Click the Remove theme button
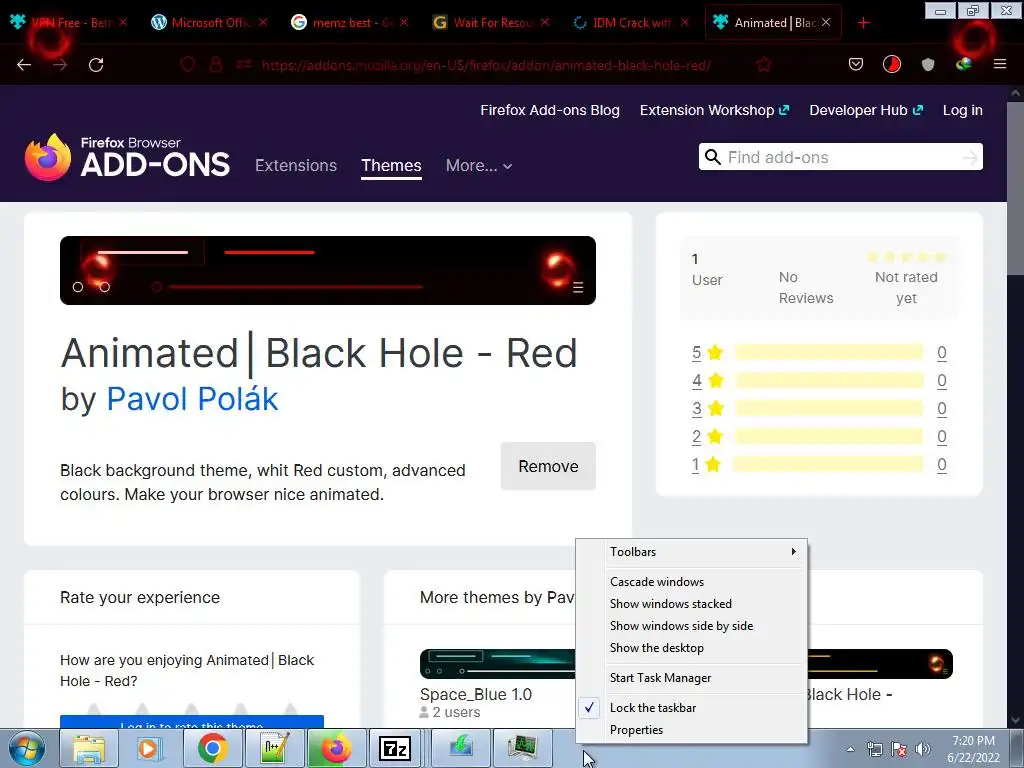This screenshot has width=1024, height=768. point(548,466)
